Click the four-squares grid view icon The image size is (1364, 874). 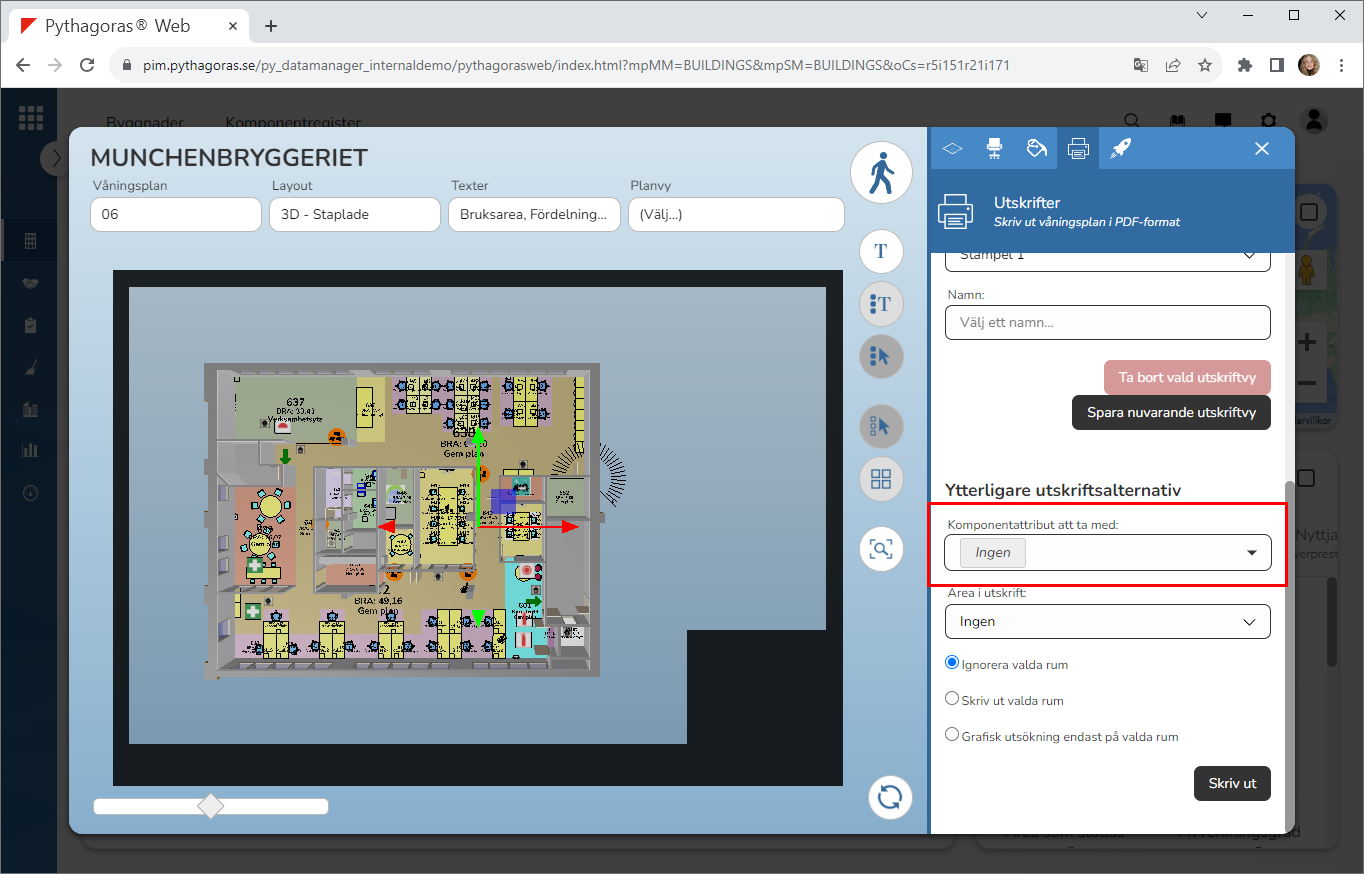point(881,479)
